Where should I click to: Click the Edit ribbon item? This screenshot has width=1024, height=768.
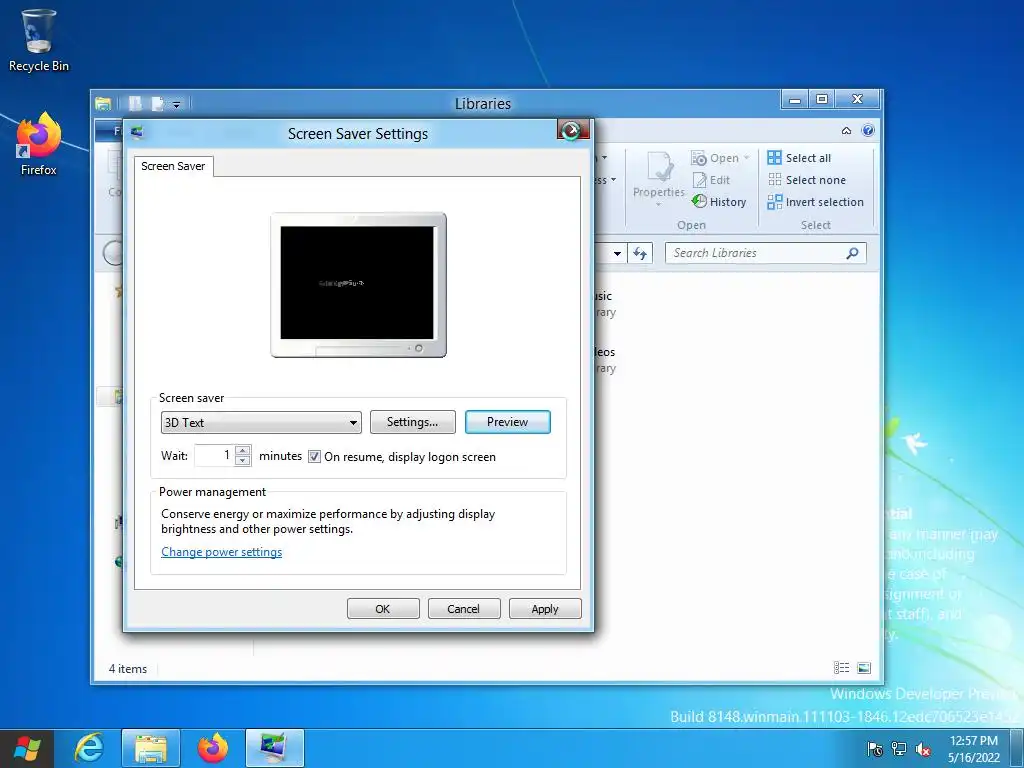point(711,180)
